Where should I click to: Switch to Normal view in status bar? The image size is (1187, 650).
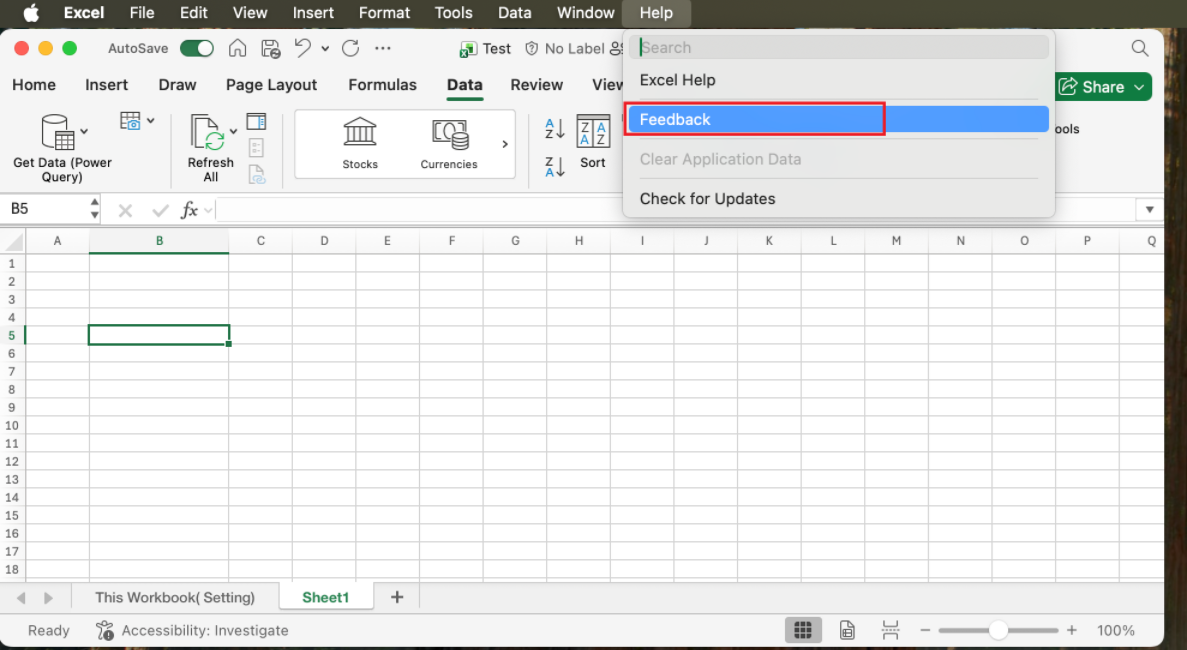(803, 630)
